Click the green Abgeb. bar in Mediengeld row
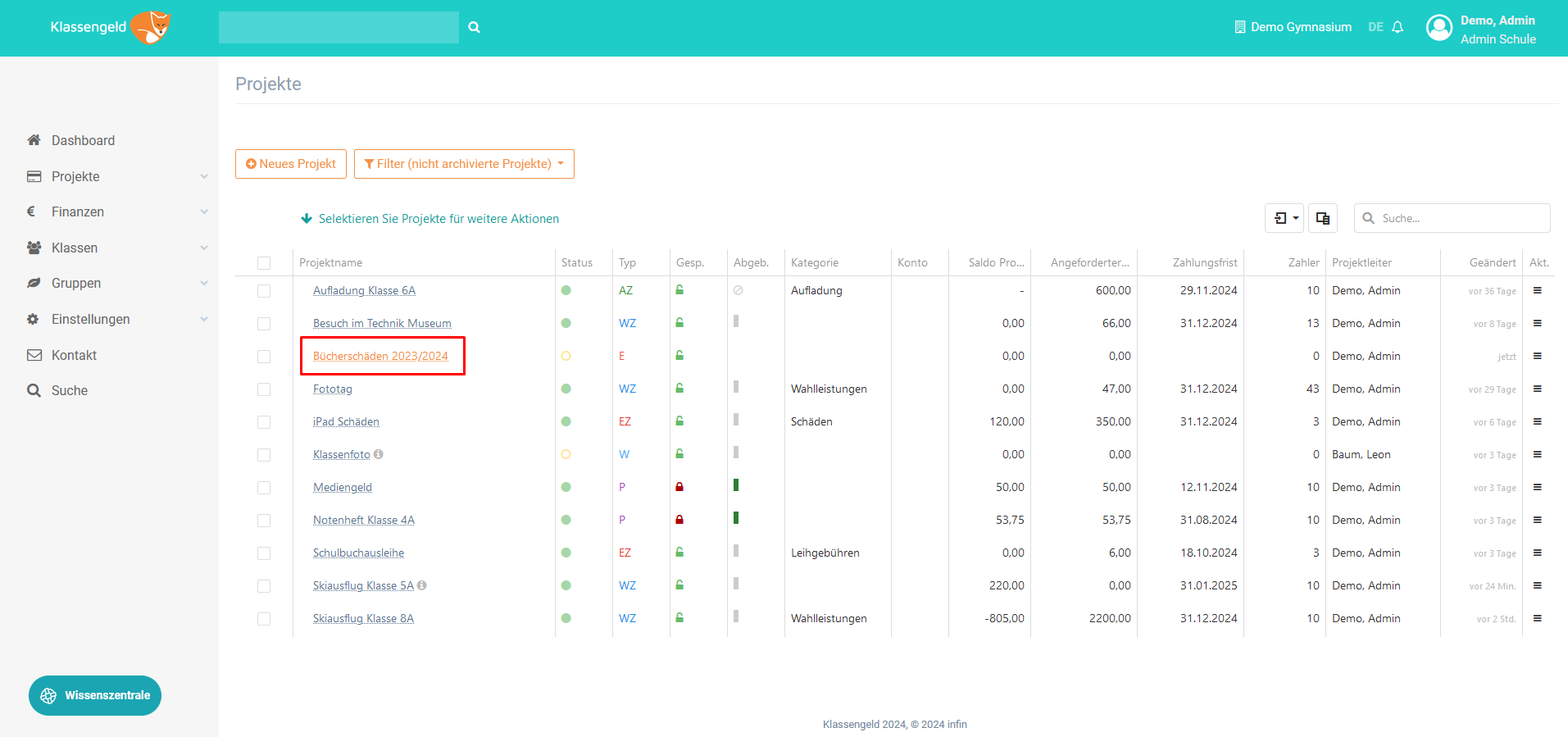The width and height of the screenshot is (1568, 737). click(x=736, y=485)
